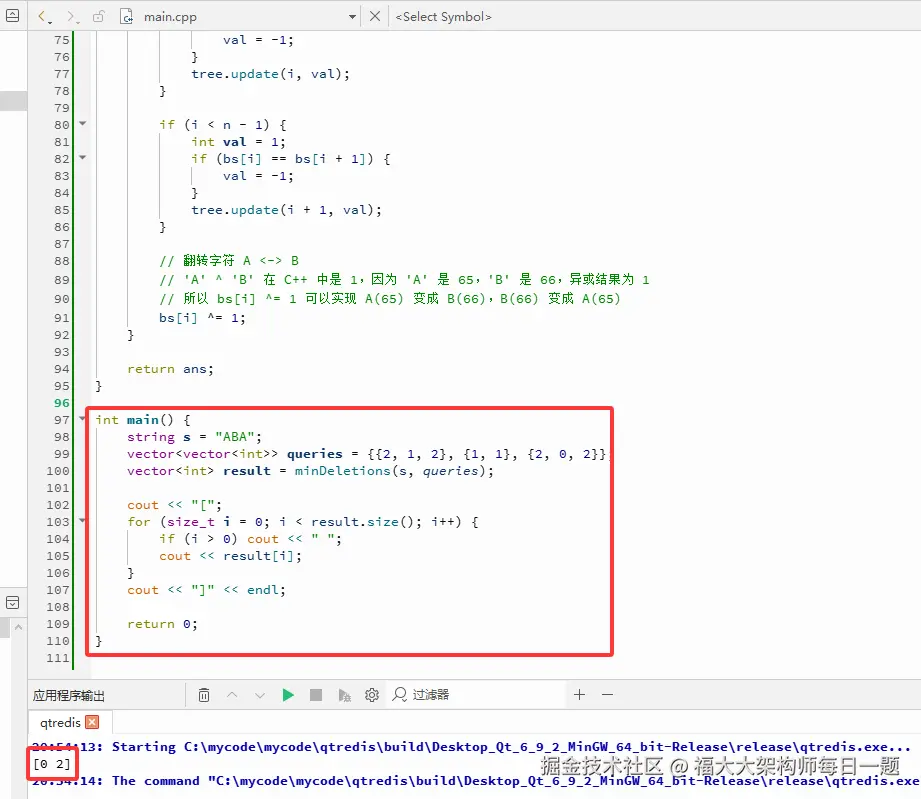Click the scroll-up arrow of the output pane
The width and height of the screenshot is (921, 799).
(18, 627)
